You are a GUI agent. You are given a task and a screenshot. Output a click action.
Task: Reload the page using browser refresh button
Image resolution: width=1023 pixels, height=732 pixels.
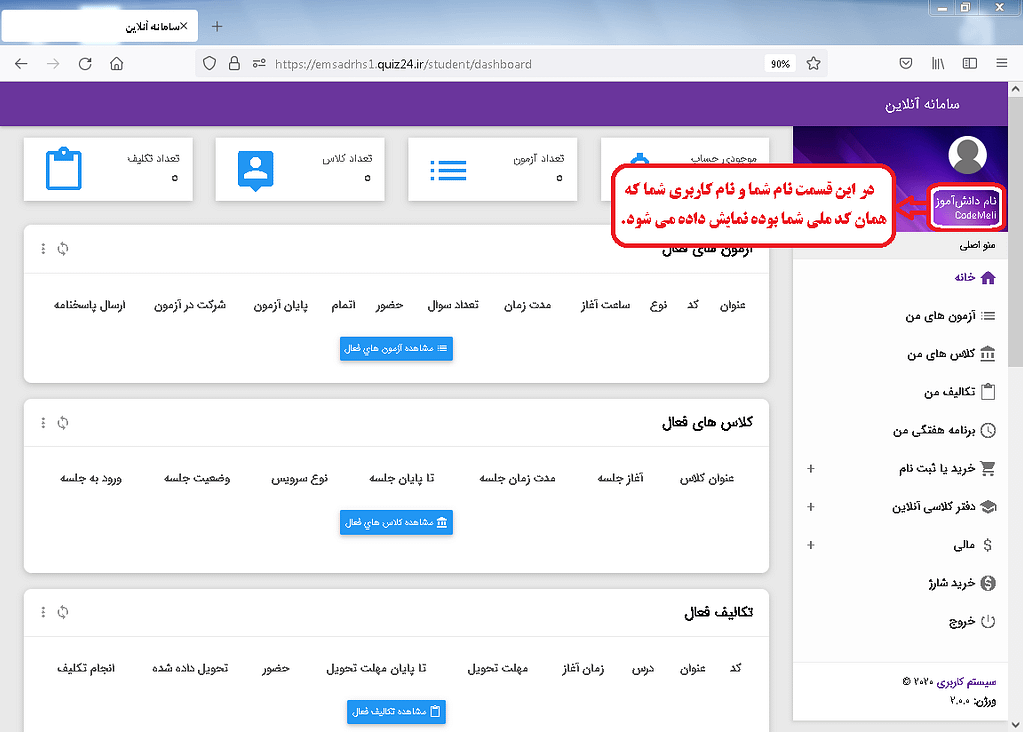coord(85,63)
